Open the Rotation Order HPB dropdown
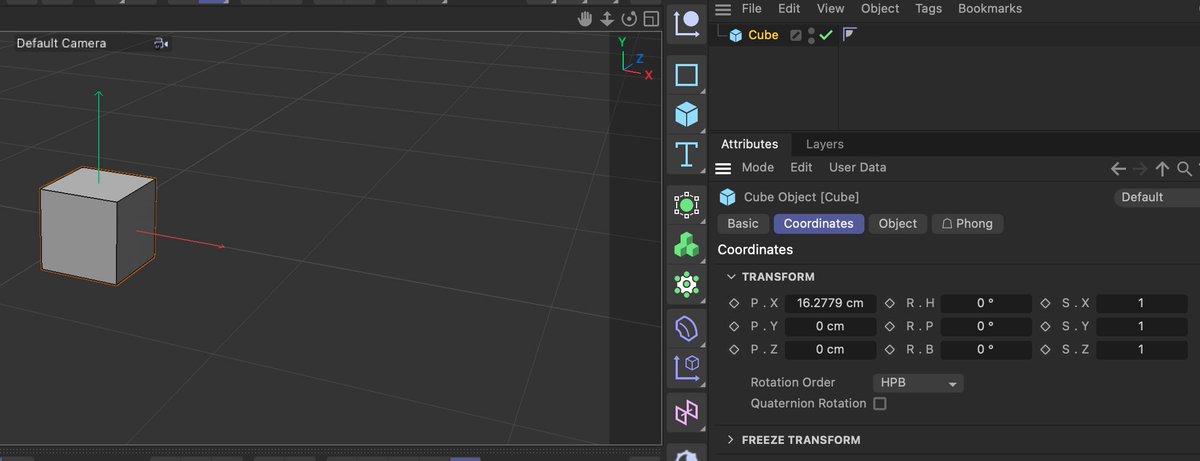1200x461 pixels. point(918,383)
